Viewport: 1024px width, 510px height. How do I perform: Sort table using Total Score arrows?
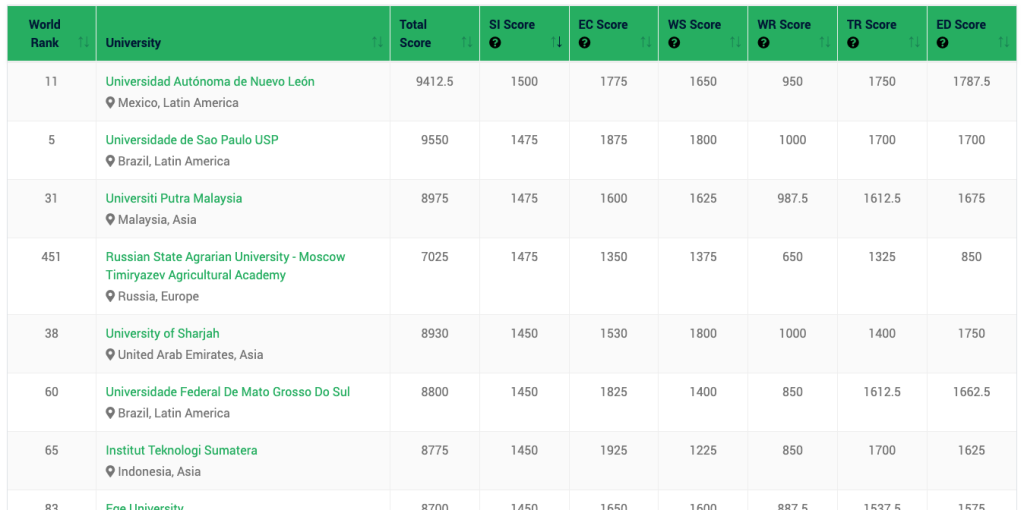click(x=467, y=42)
